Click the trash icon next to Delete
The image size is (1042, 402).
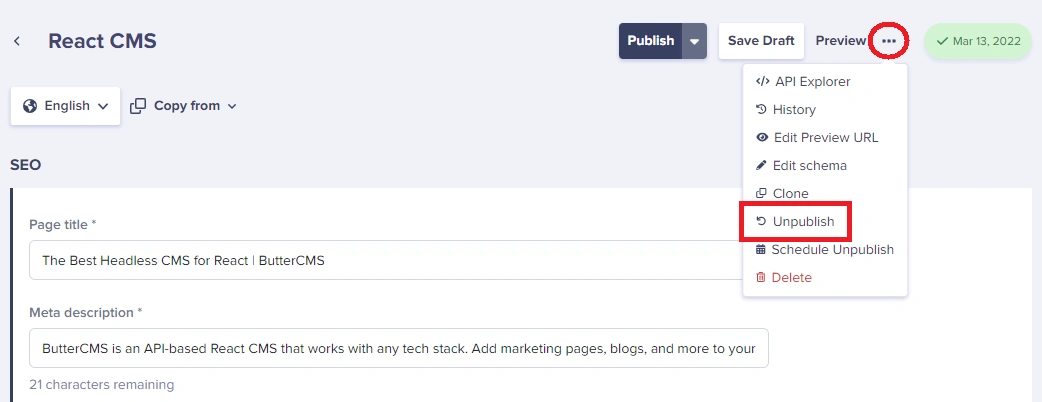761,277
